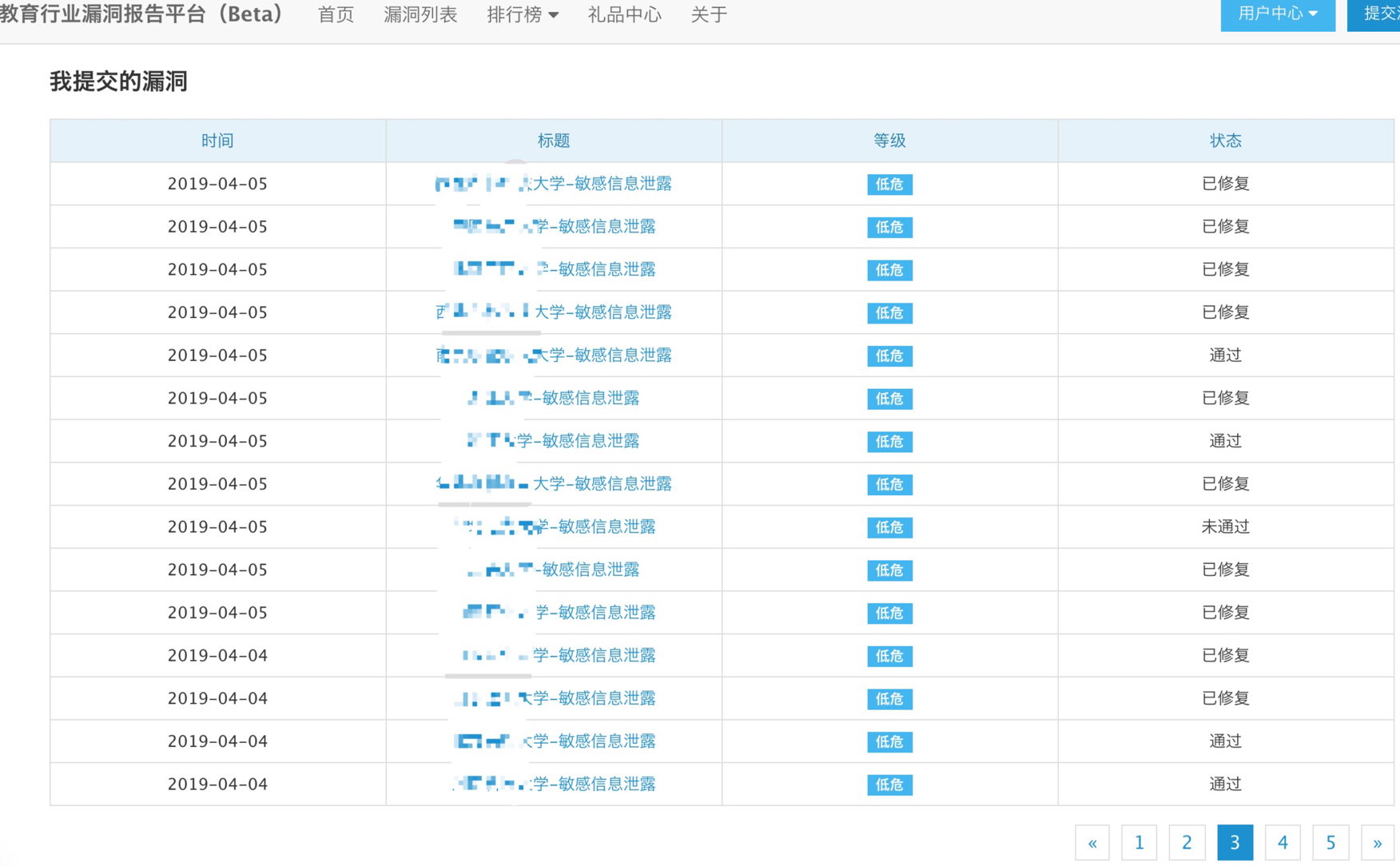Open the 首页 navigation link
The height and width of the screenshot is (866, 1400).
point(336,14)
